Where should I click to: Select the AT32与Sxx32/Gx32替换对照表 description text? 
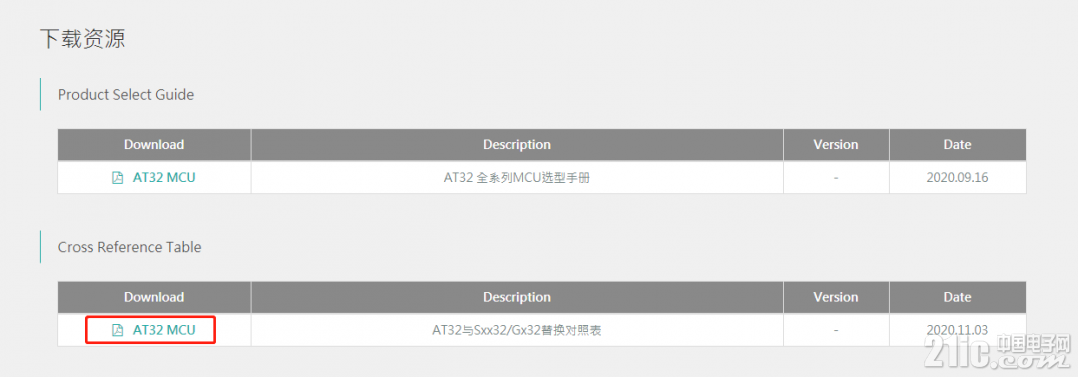[x=517, y=330]
